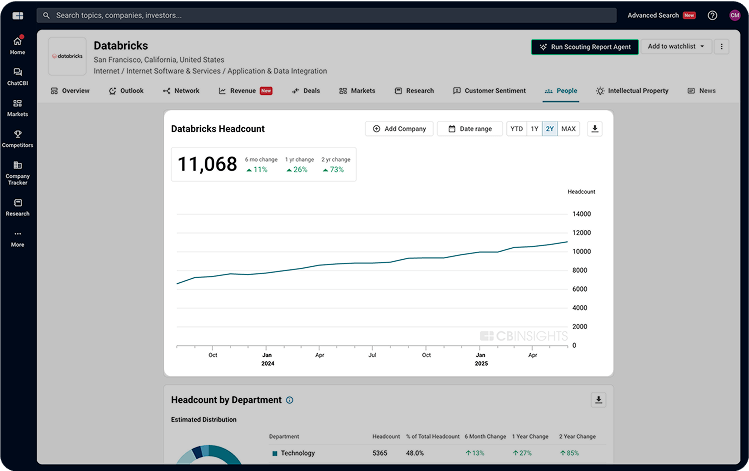Open the user profile avatar
The image size is (749, 471).
pos(735,15)
